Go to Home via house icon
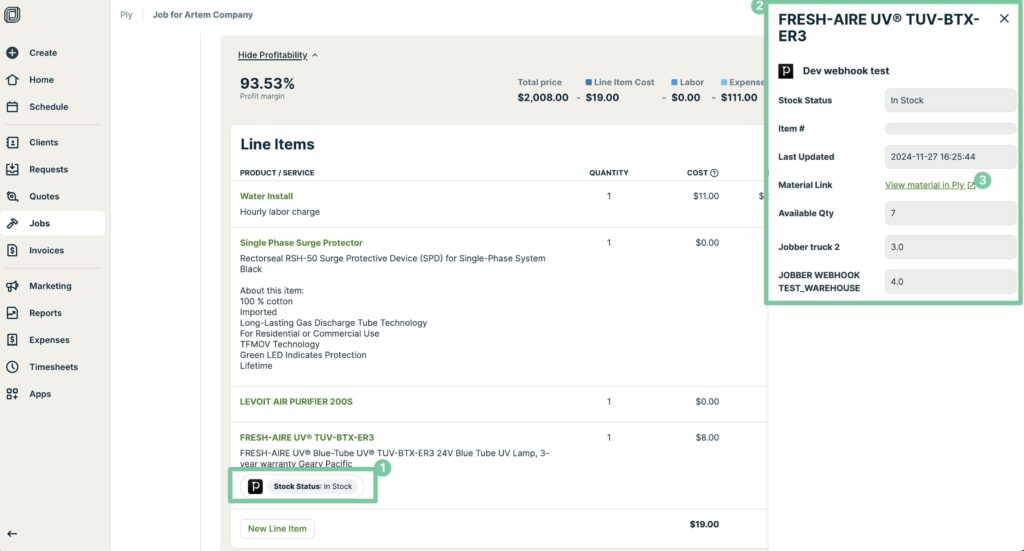1024x551 pixels. click(x=12, y=80)
